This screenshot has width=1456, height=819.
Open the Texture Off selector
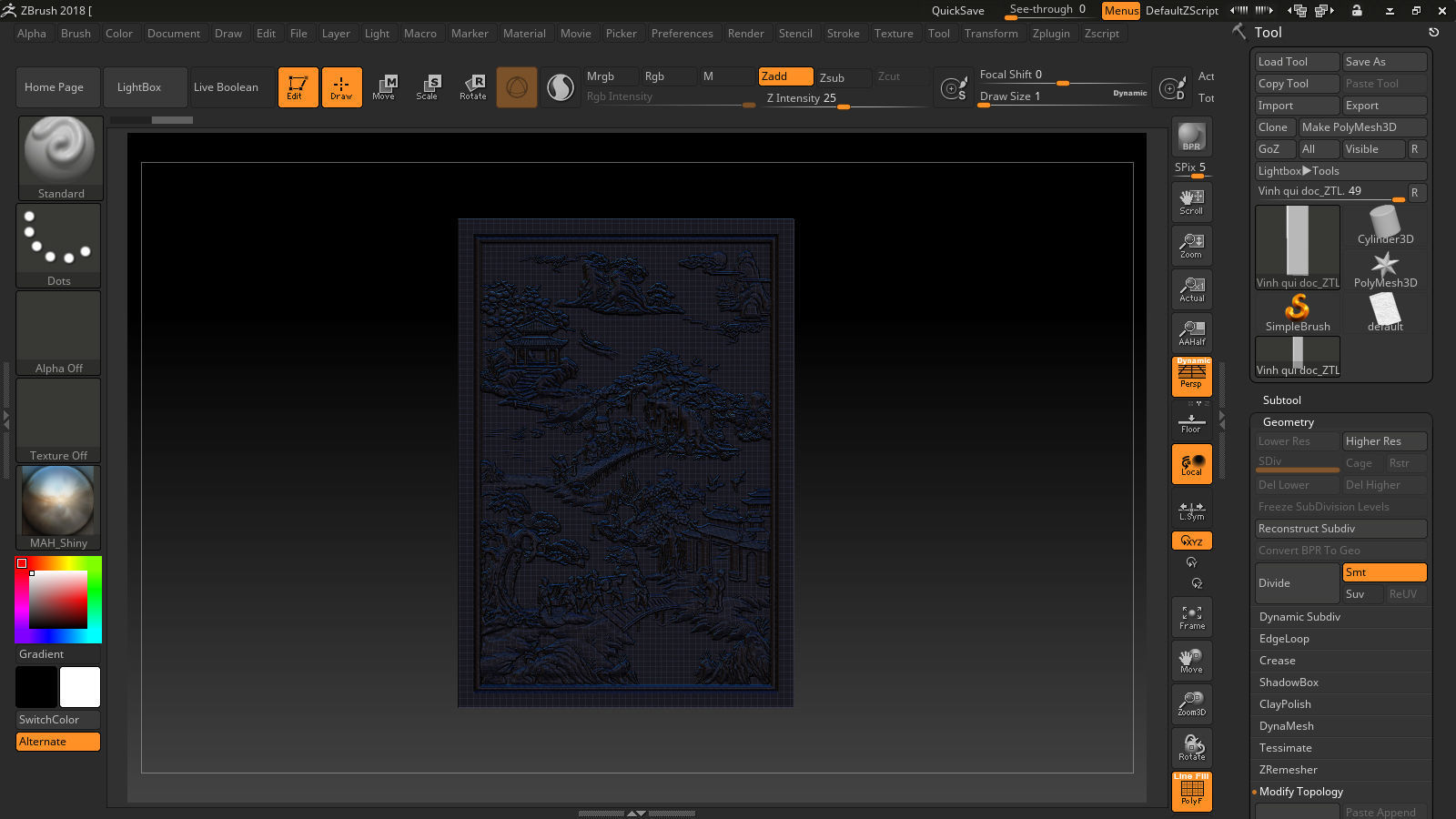click(58, 420)
